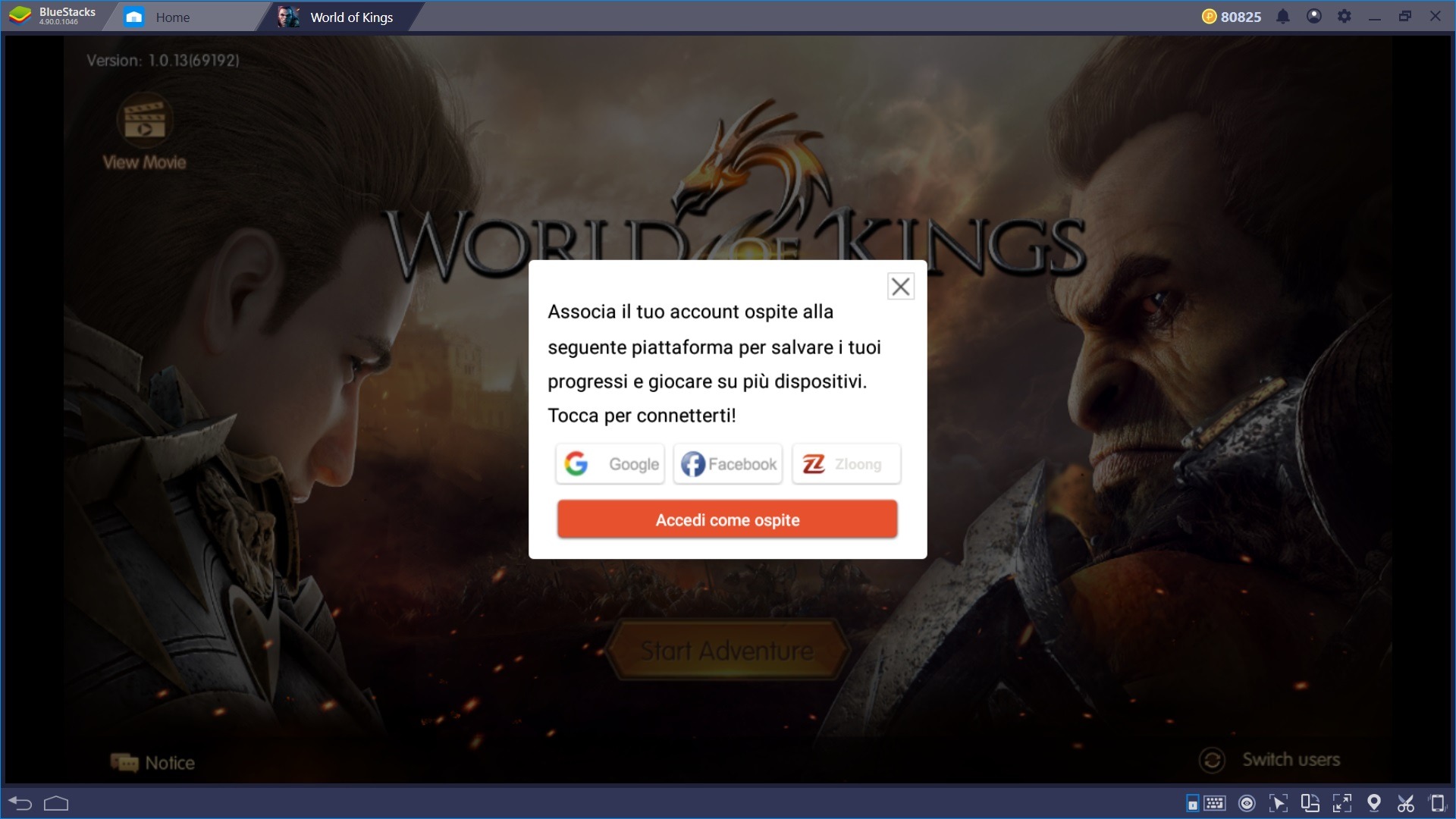The height and width of the screenshot is (819, 1456).
Task: Open the set location pin
Action: click(1374, 803)
